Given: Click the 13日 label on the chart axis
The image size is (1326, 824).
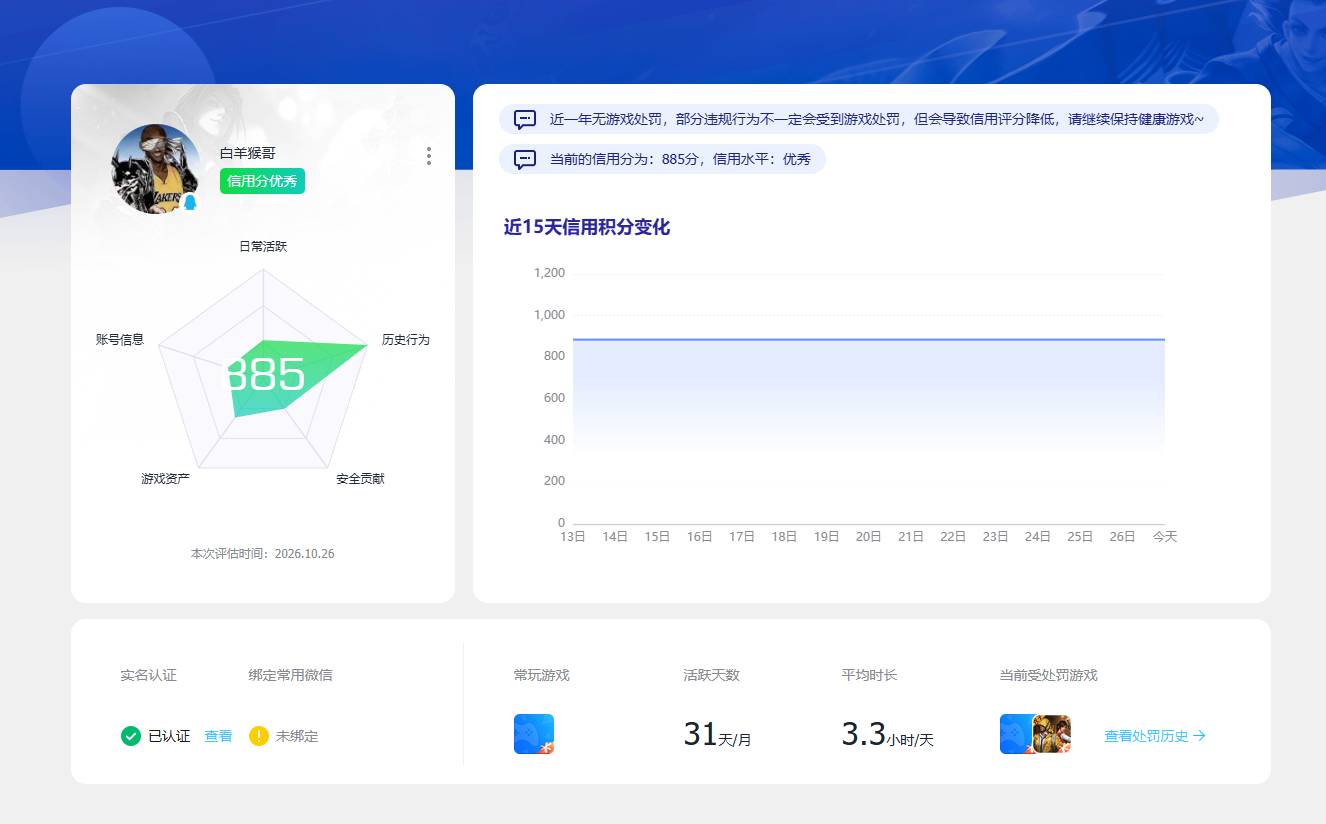Looking at the screenshot, I should pos(573,537).
